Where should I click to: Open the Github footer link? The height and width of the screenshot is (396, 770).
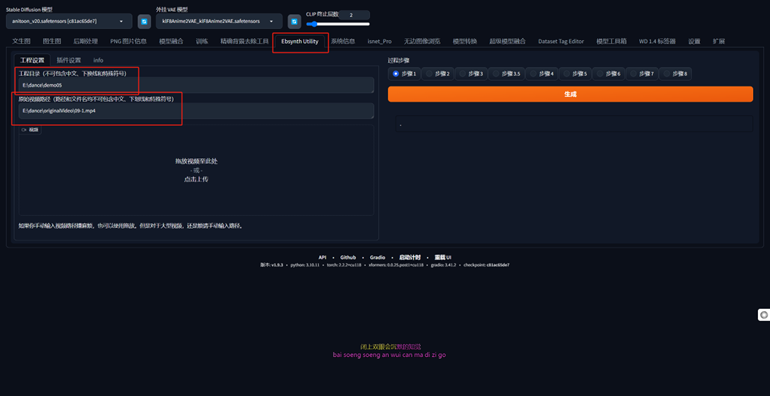[x=348, y=257]
